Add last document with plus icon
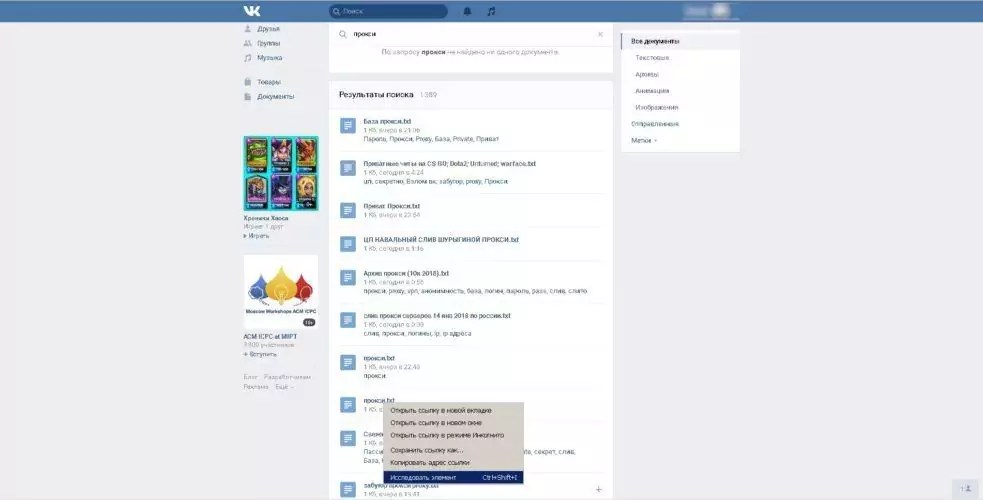The width and height of the screenshot is (983, 500). (x=599, y=489)
